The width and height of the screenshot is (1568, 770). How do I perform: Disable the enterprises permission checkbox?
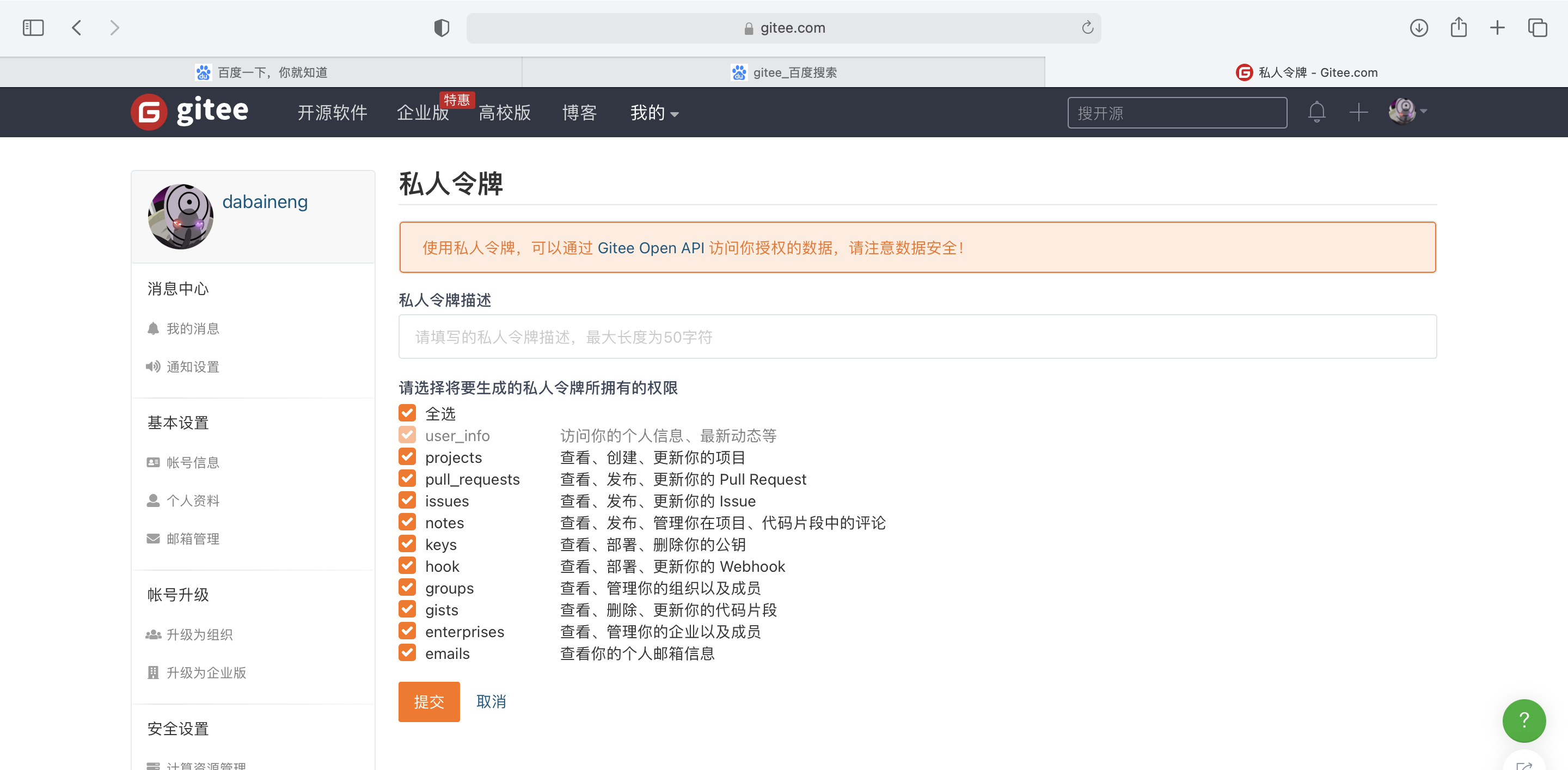point(407,631)
